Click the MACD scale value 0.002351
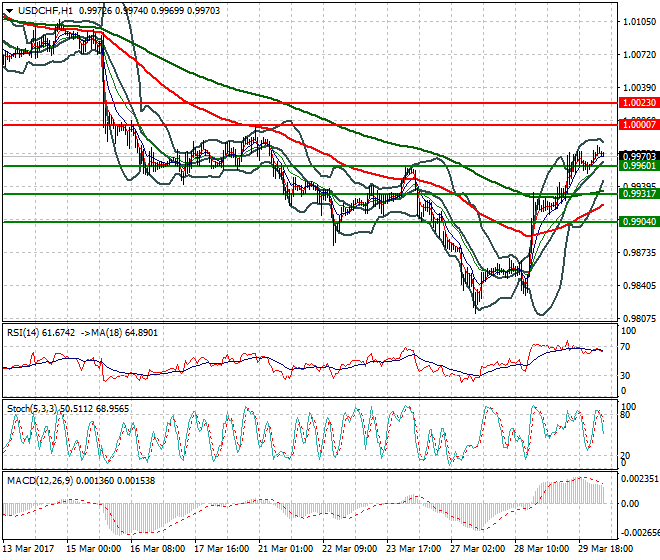The width and height of the screenshot is (660, 560). [x=640, y=479]
